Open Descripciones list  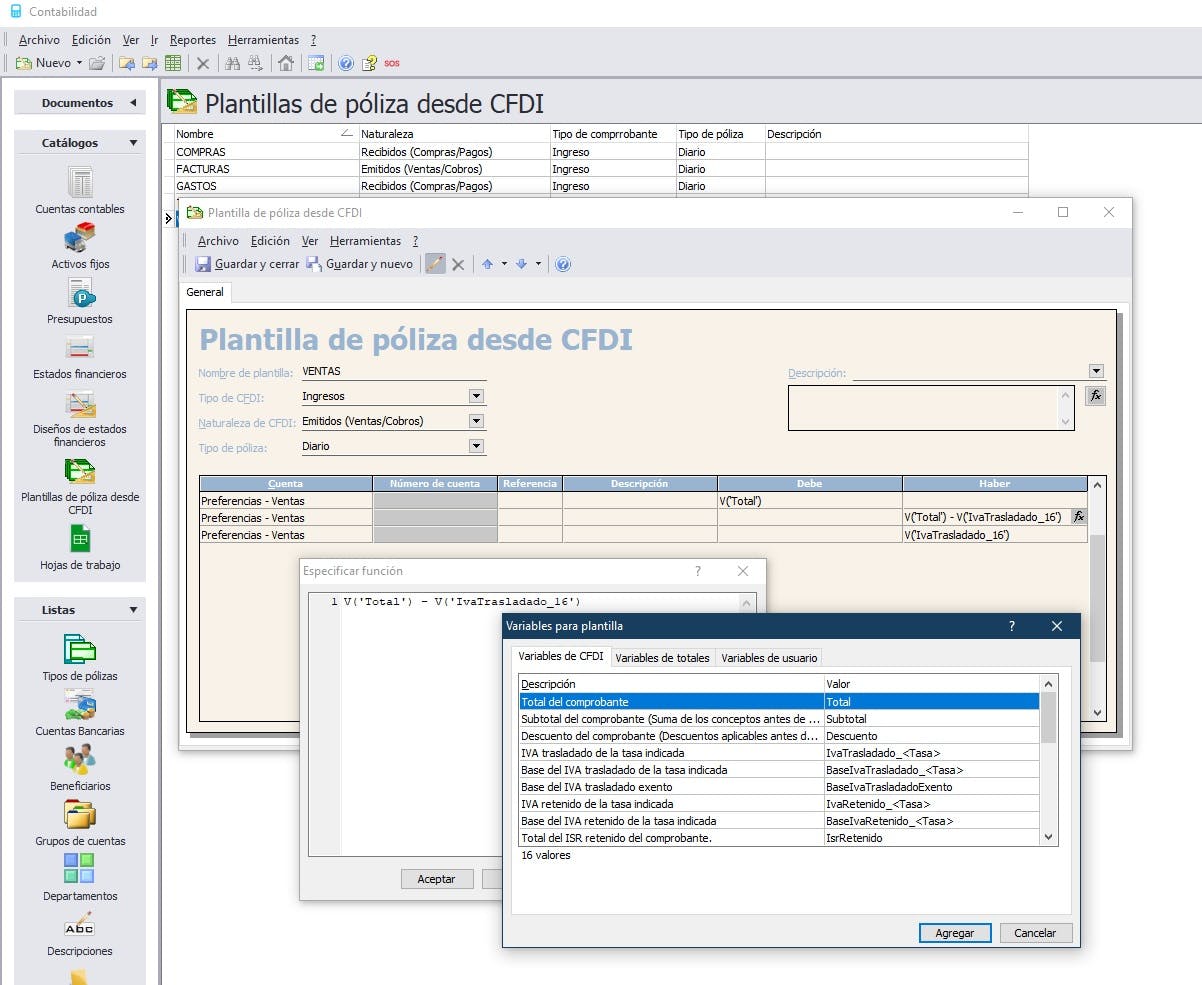point(80,933)
